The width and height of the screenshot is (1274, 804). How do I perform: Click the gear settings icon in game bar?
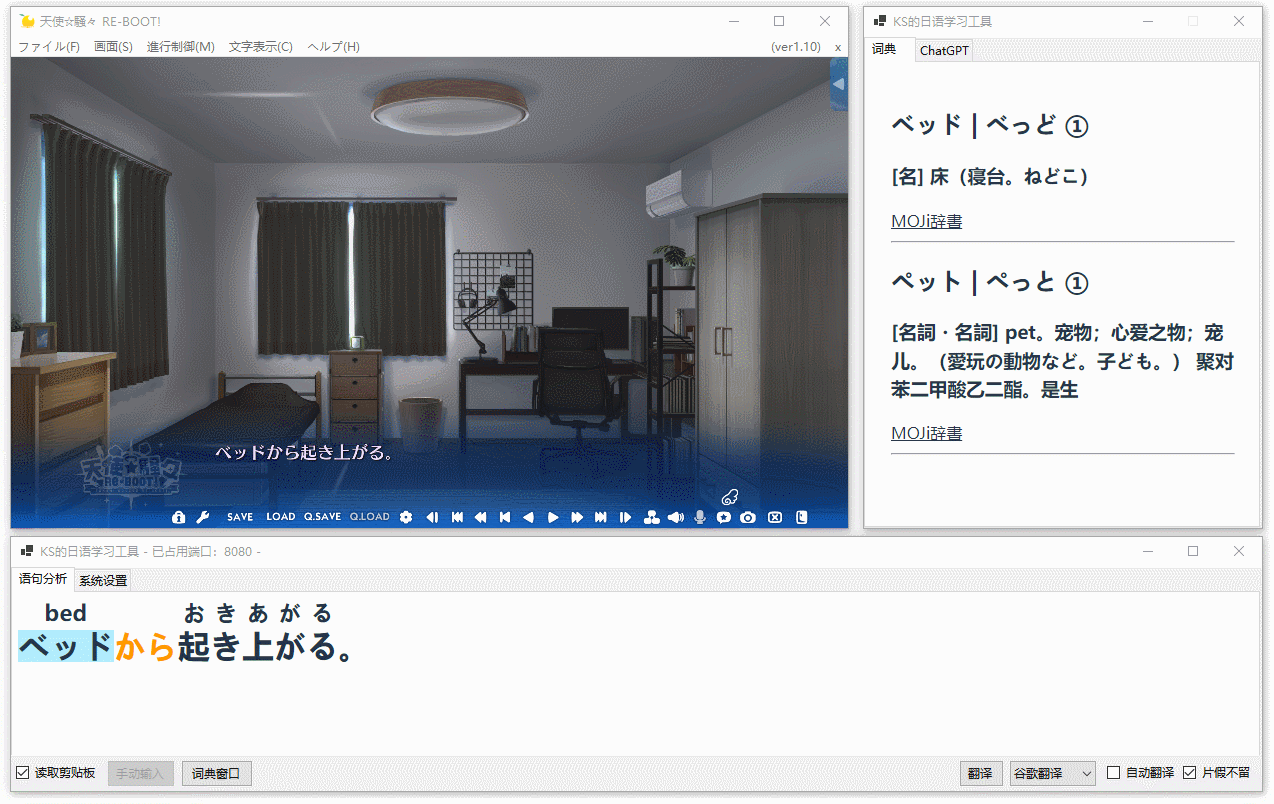click(x=406, y=517)
